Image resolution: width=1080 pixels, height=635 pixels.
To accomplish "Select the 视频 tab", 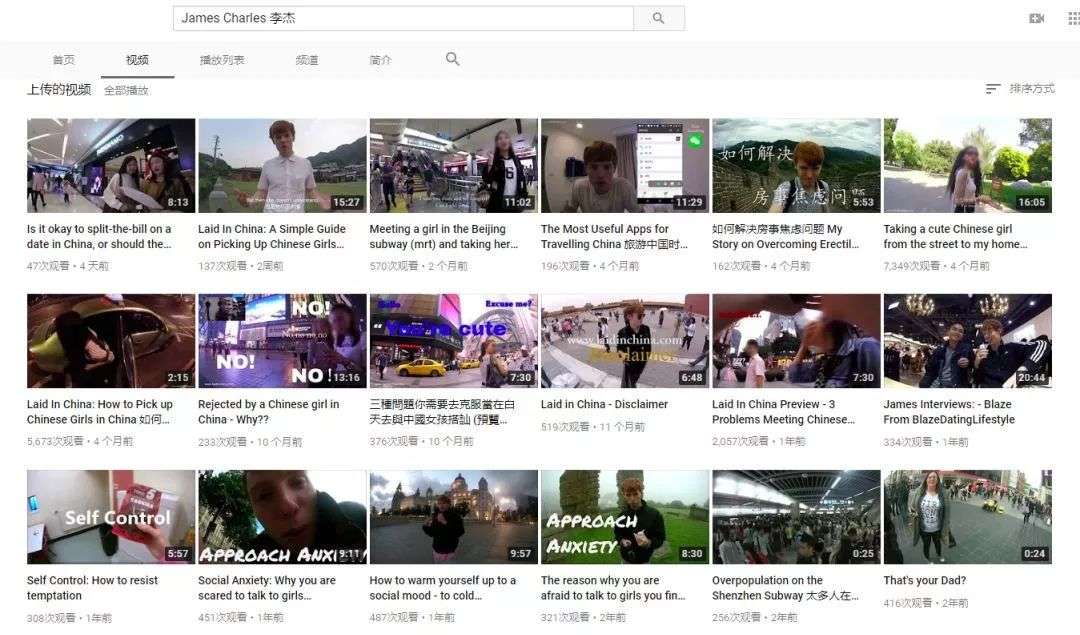I will [x=137, y=60].
